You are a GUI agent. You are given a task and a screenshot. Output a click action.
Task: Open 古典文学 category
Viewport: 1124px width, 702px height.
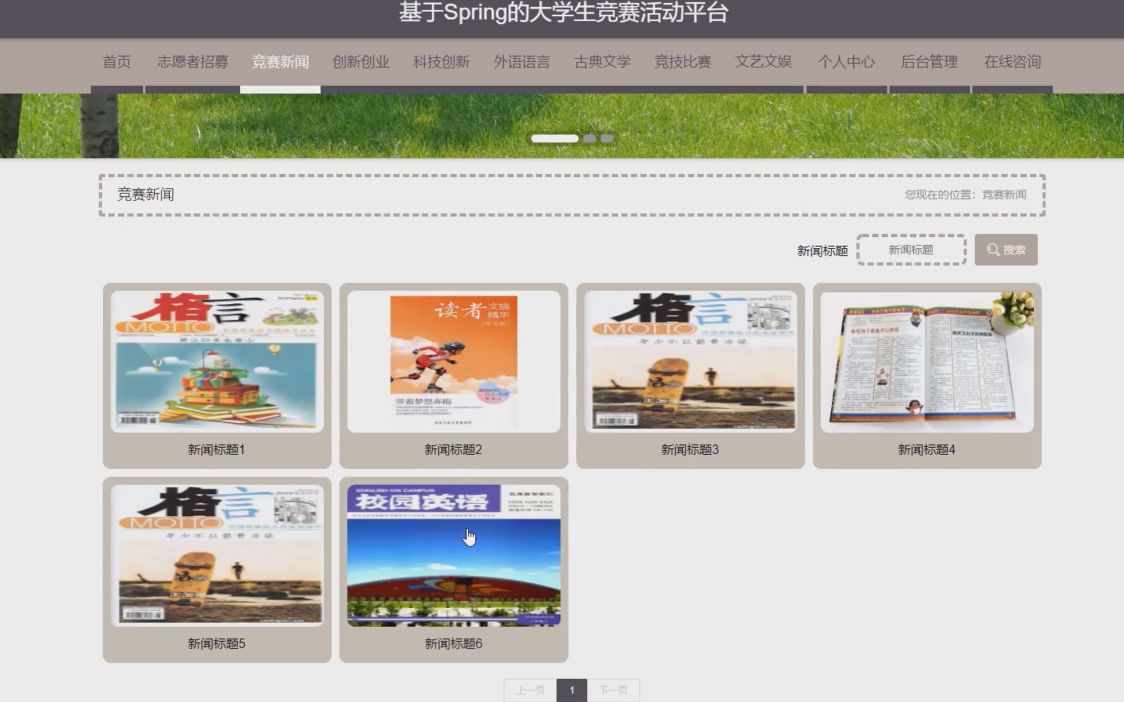(x=602, y=62)
